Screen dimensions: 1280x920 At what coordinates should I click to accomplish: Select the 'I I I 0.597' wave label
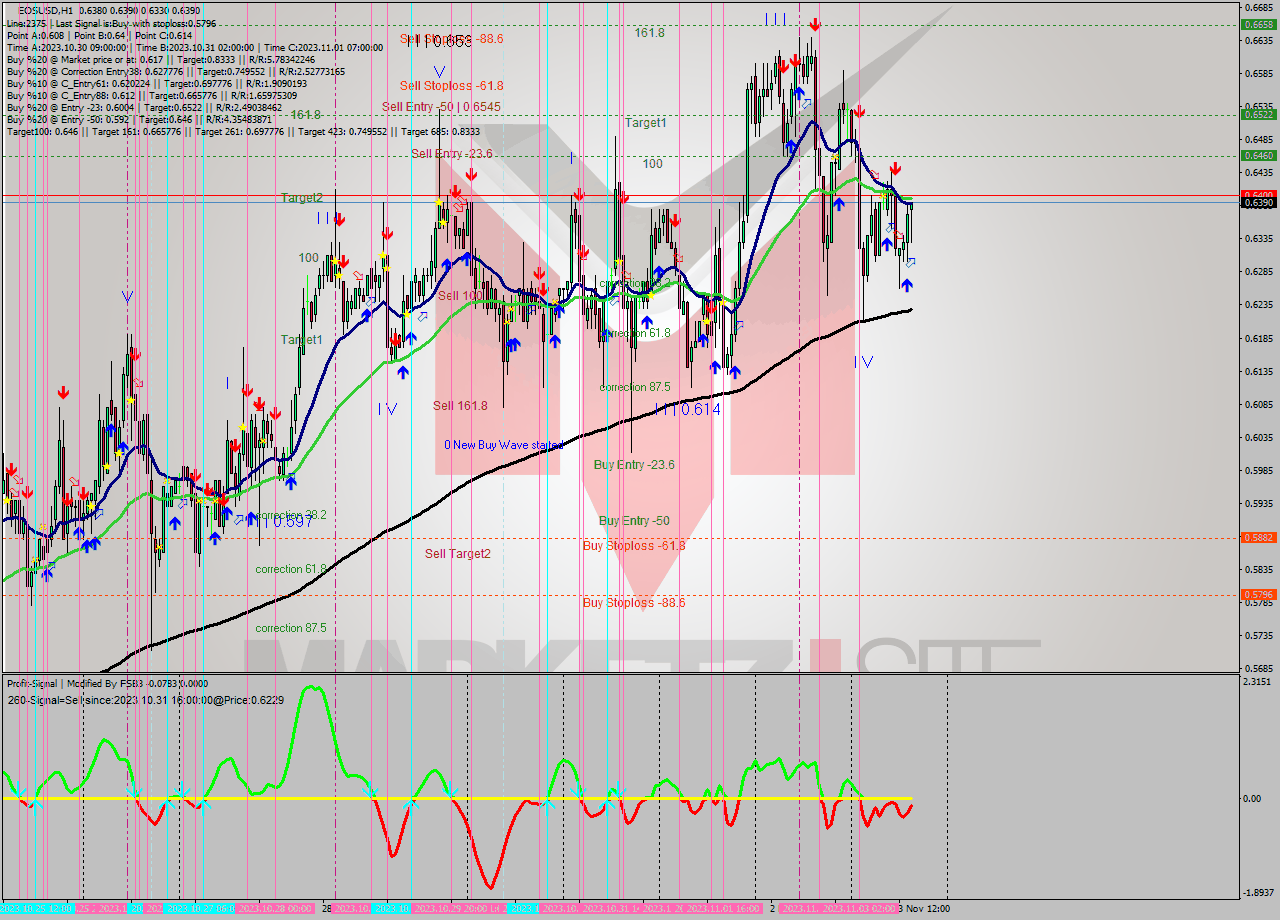282,521
